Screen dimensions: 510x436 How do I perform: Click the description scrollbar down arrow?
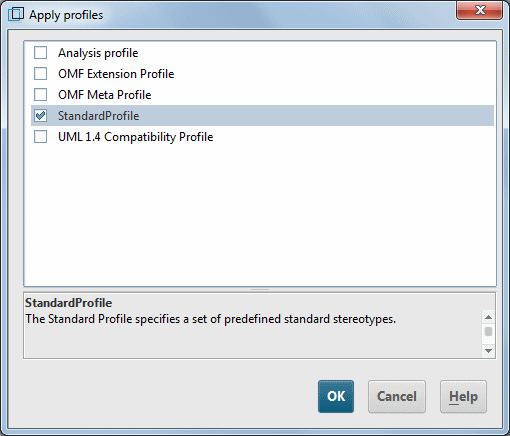click(x=488, y=351)
